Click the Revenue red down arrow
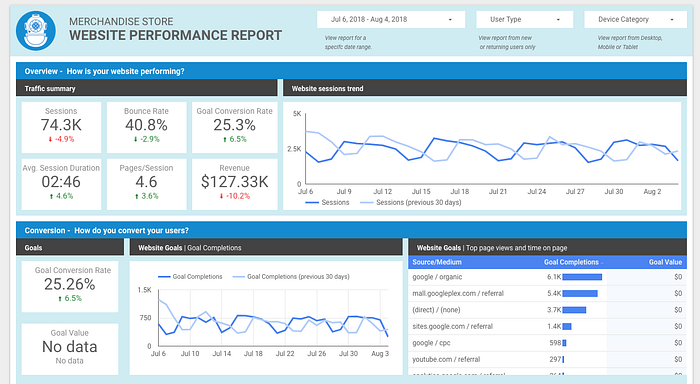 (221, 196)
